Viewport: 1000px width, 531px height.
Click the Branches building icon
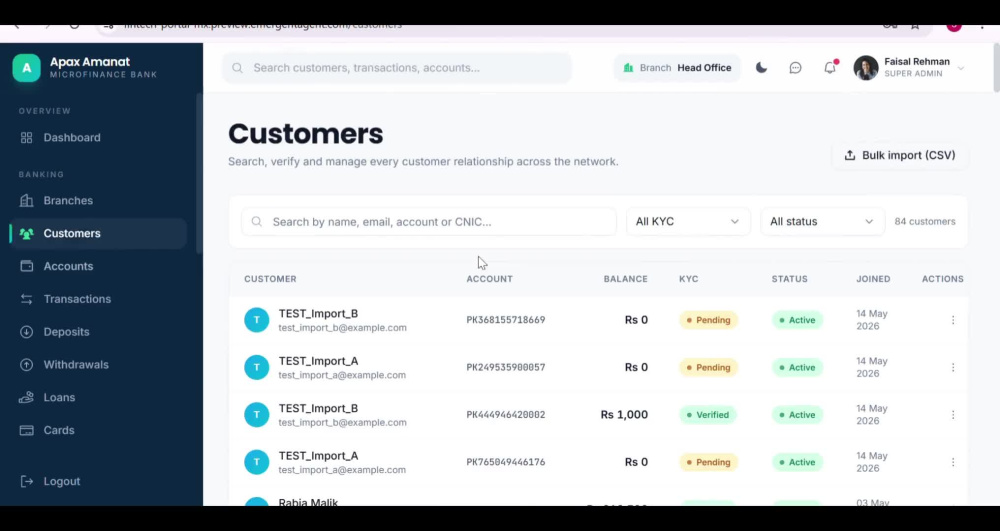tap(26, 201)
